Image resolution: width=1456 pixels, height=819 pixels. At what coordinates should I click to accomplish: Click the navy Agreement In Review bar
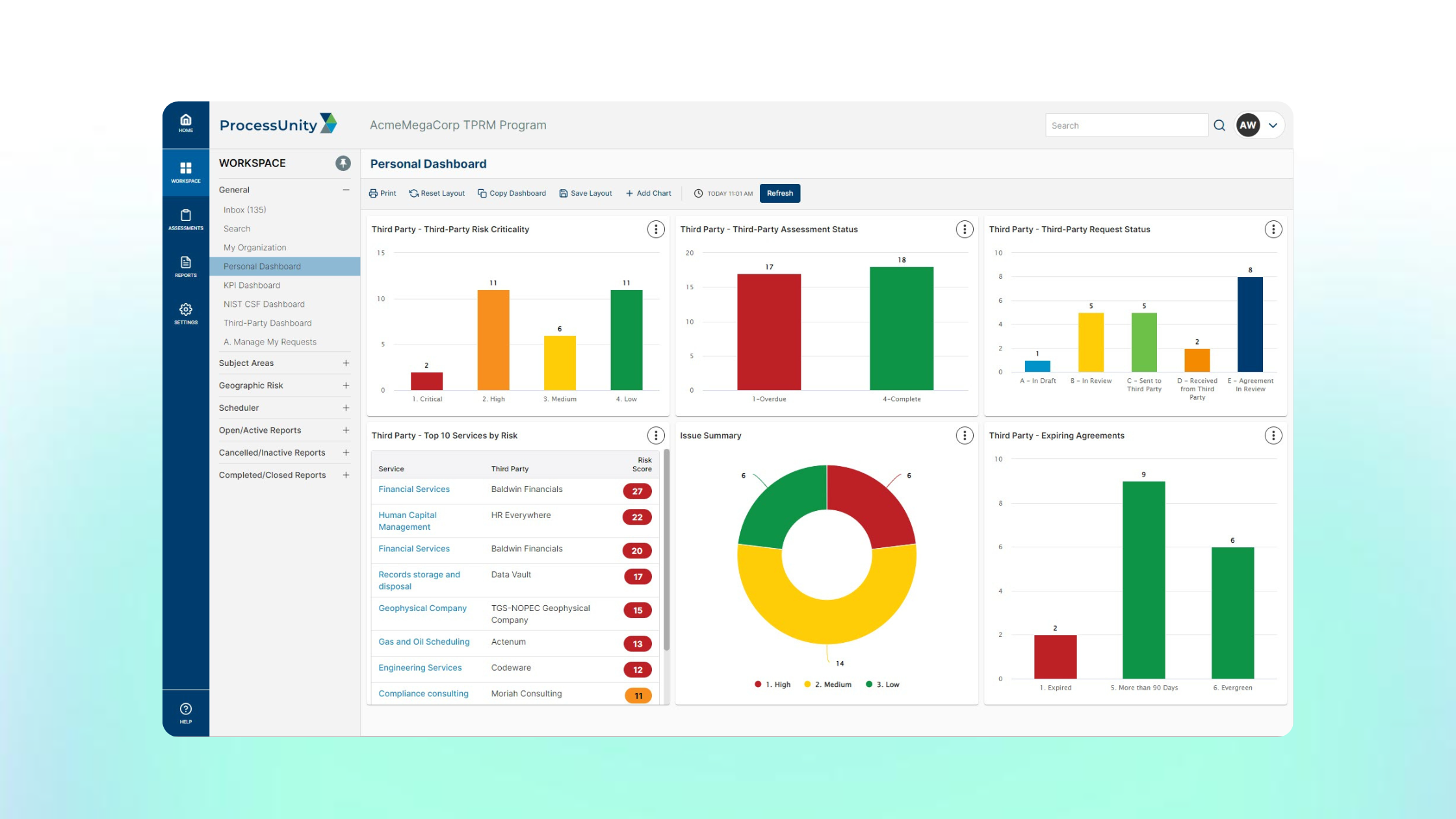(1250, 324)
